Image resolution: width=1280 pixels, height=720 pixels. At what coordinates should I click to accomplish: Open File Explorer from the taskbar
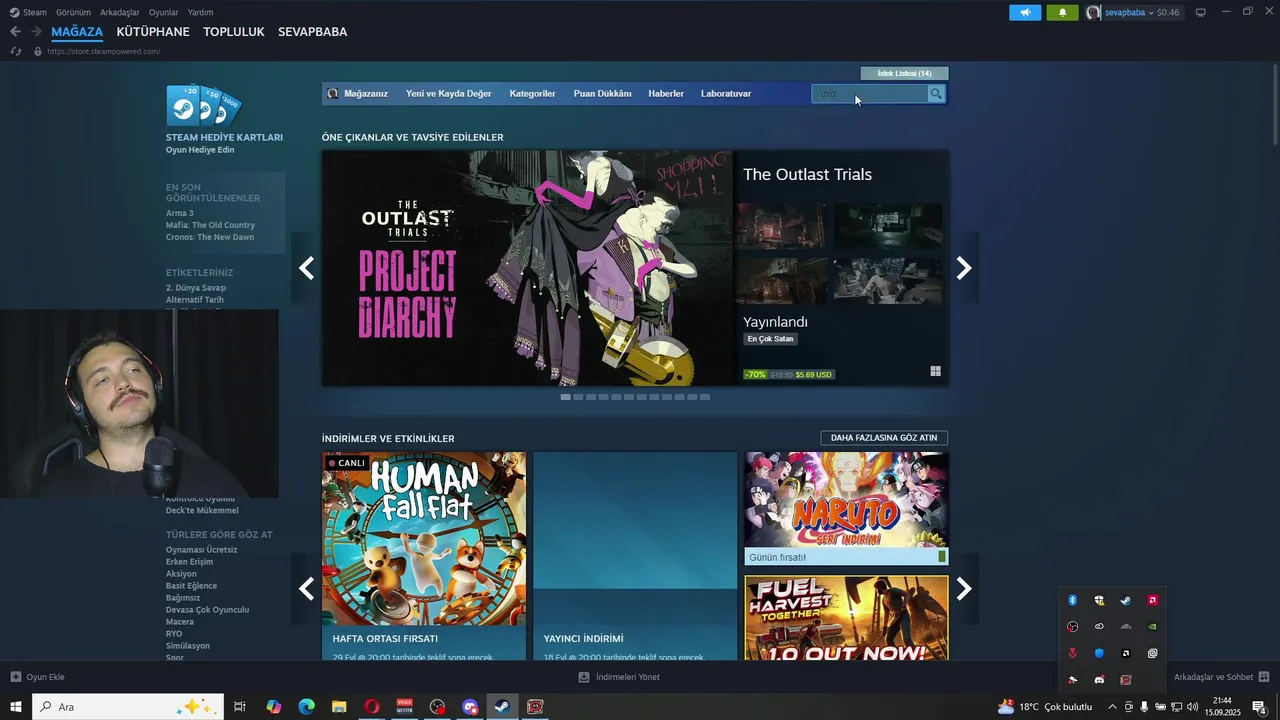[339, 707]
